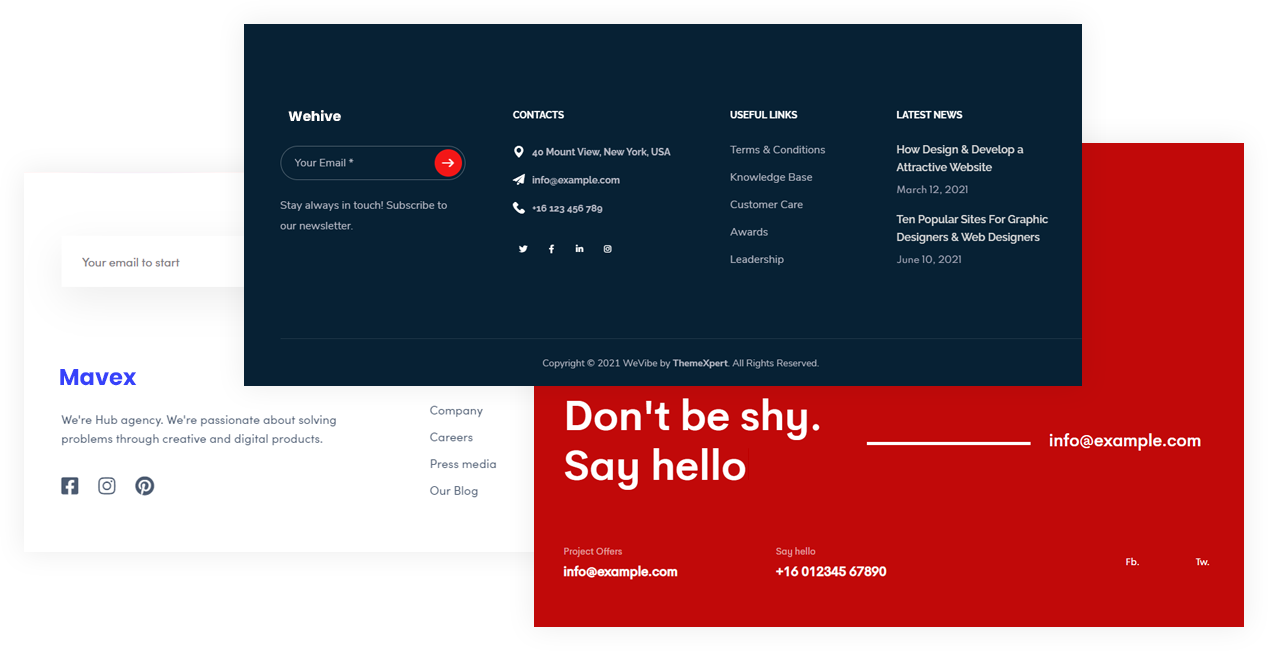1268x651 pixels.
Task: Focus the Your email to start field
Action: [152, 262]
